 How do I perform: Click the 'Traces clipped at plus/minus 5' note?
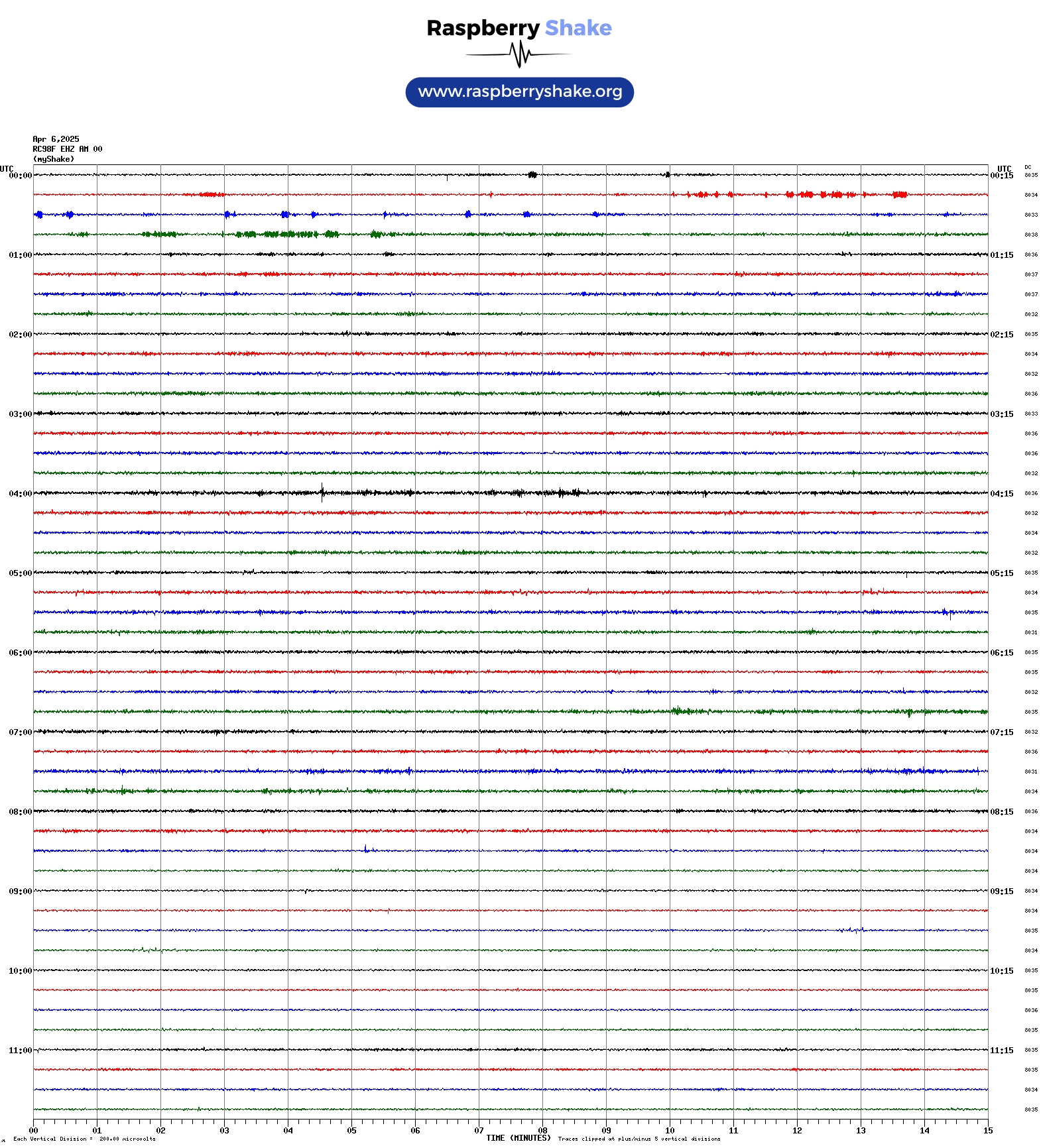click(639, 1139)
